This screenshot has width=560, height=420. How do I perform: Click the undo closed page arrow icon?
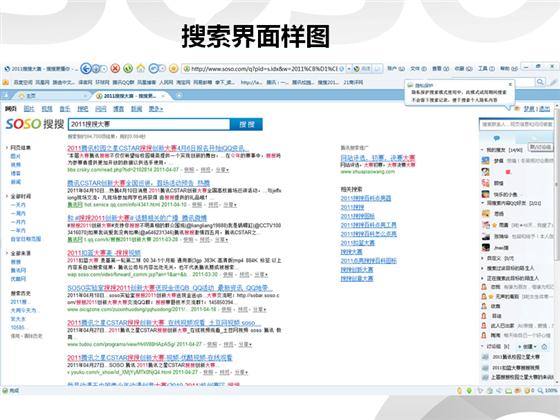(x=153, y=68)
